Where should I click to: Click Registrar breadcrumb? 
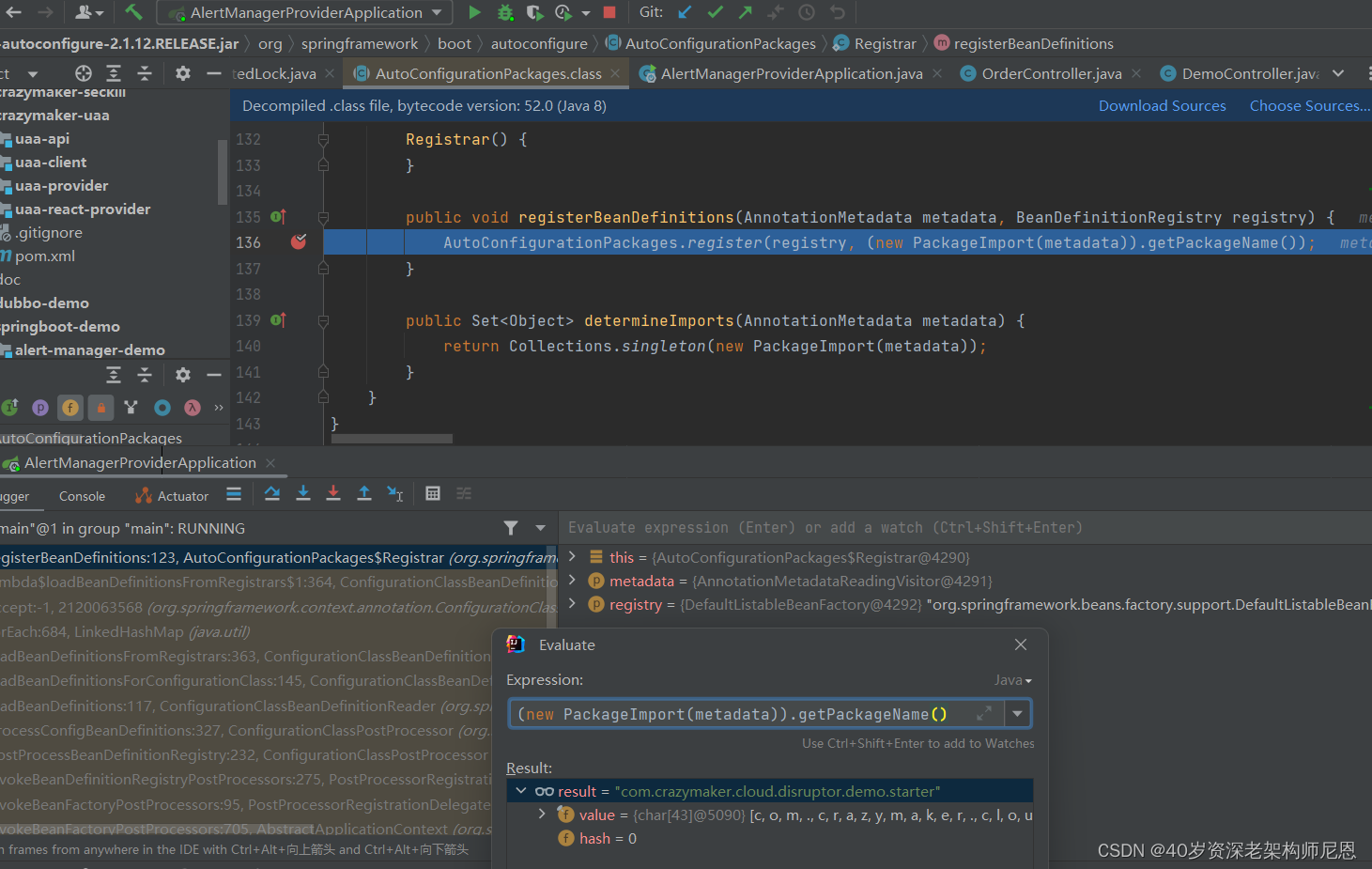874,43
